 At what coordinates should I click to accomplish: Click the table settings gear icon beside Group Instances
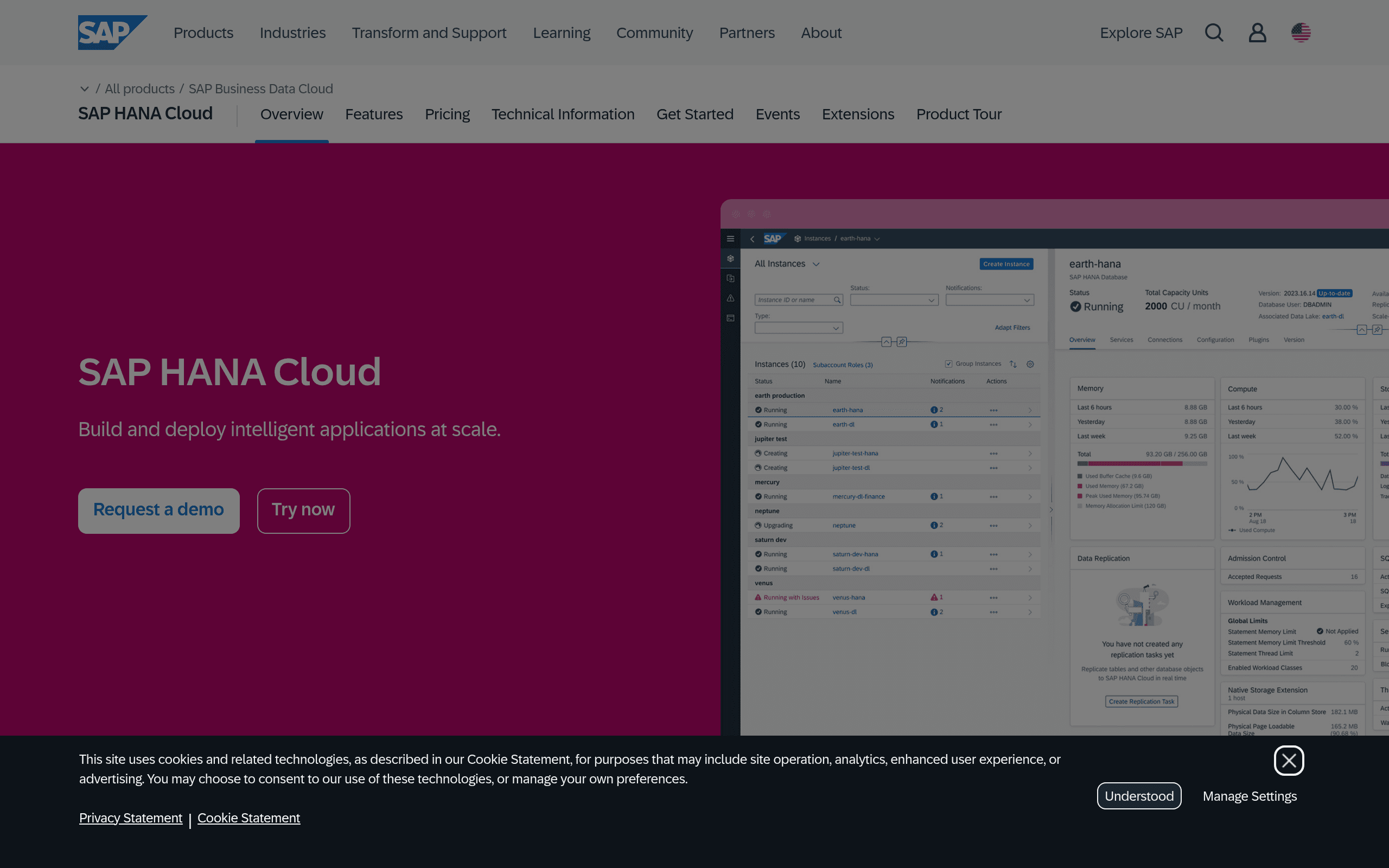(1030, 364)
